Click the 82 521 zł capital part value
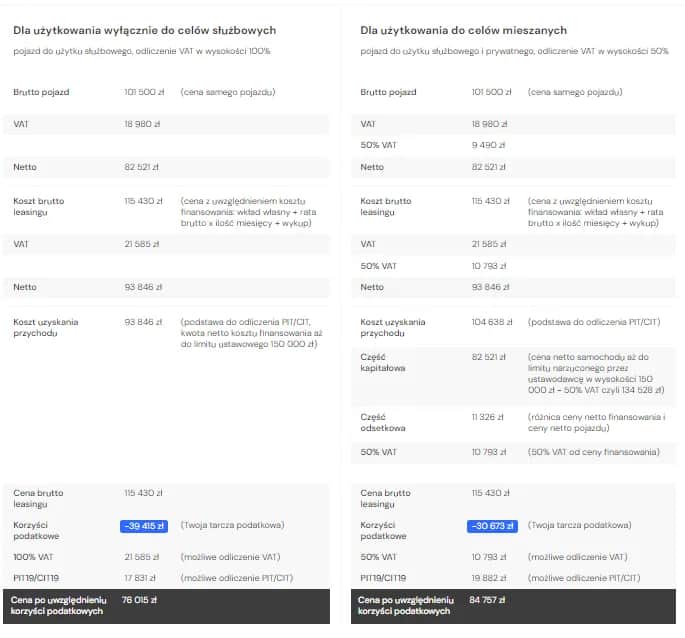 tap(489, 356)
